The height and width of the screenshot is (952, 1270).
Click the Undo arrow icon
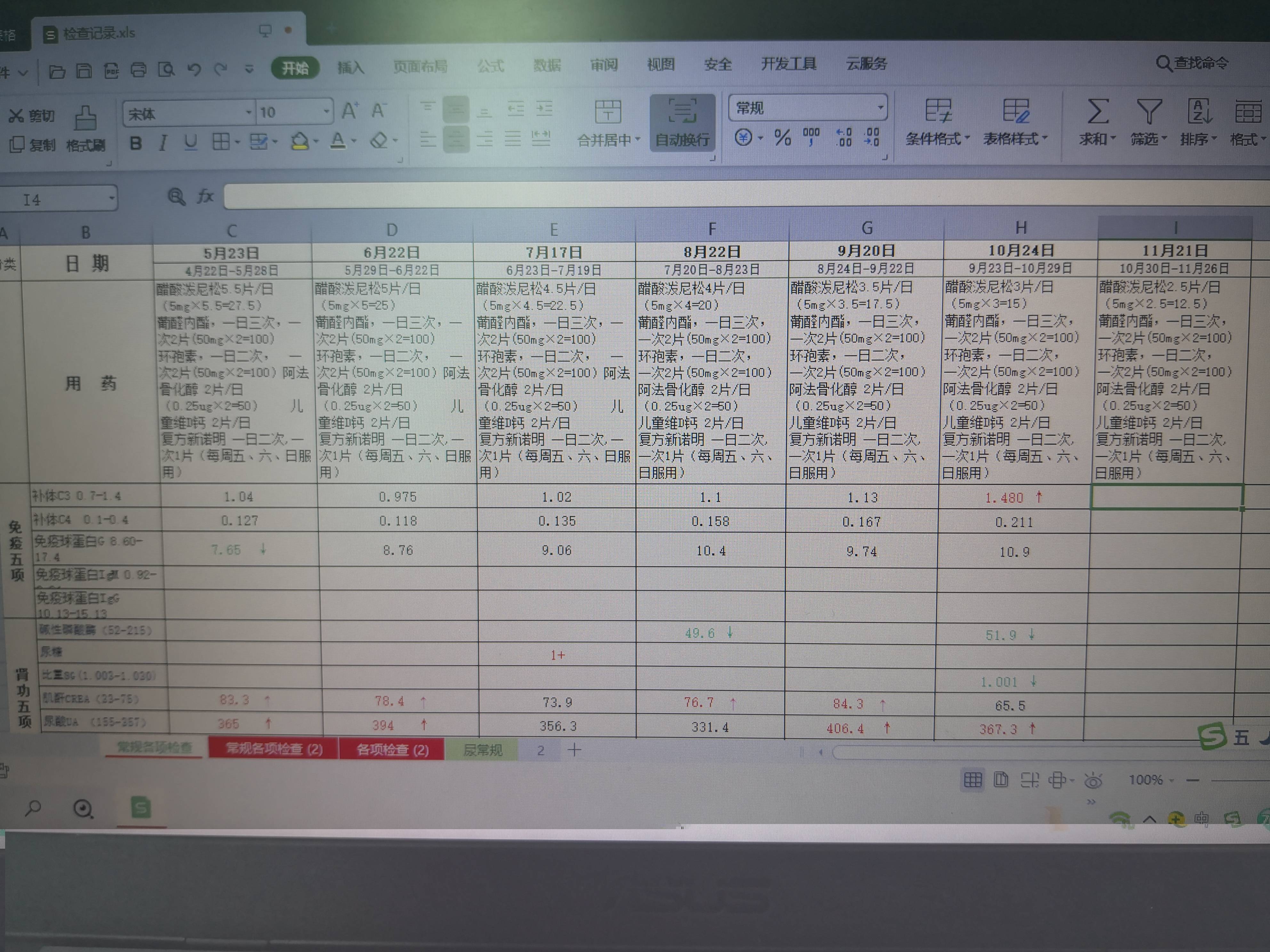point(194,70)
